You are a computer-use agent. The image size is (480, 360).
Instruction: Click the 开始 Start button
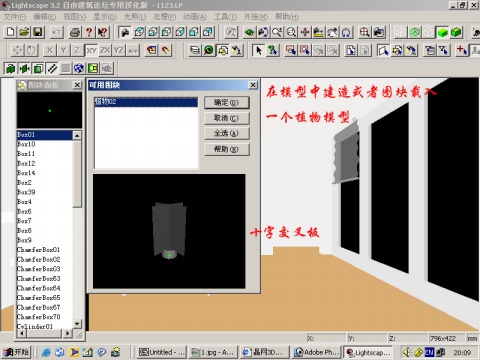click(17, 352)
